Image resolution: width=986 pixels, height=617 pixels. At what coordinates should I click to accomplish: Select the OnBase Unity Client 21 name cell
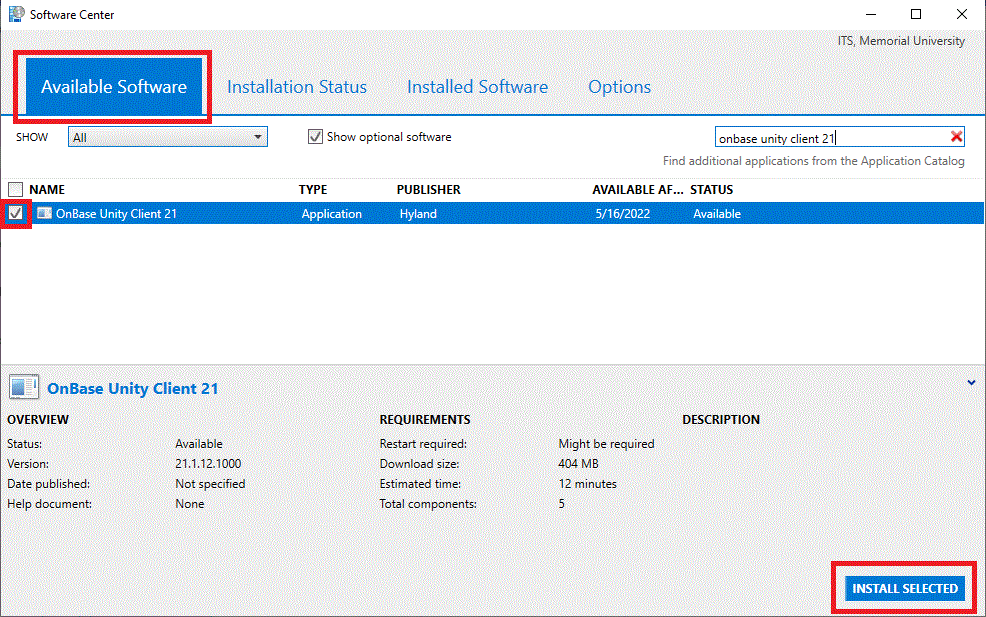coord(116,214)
